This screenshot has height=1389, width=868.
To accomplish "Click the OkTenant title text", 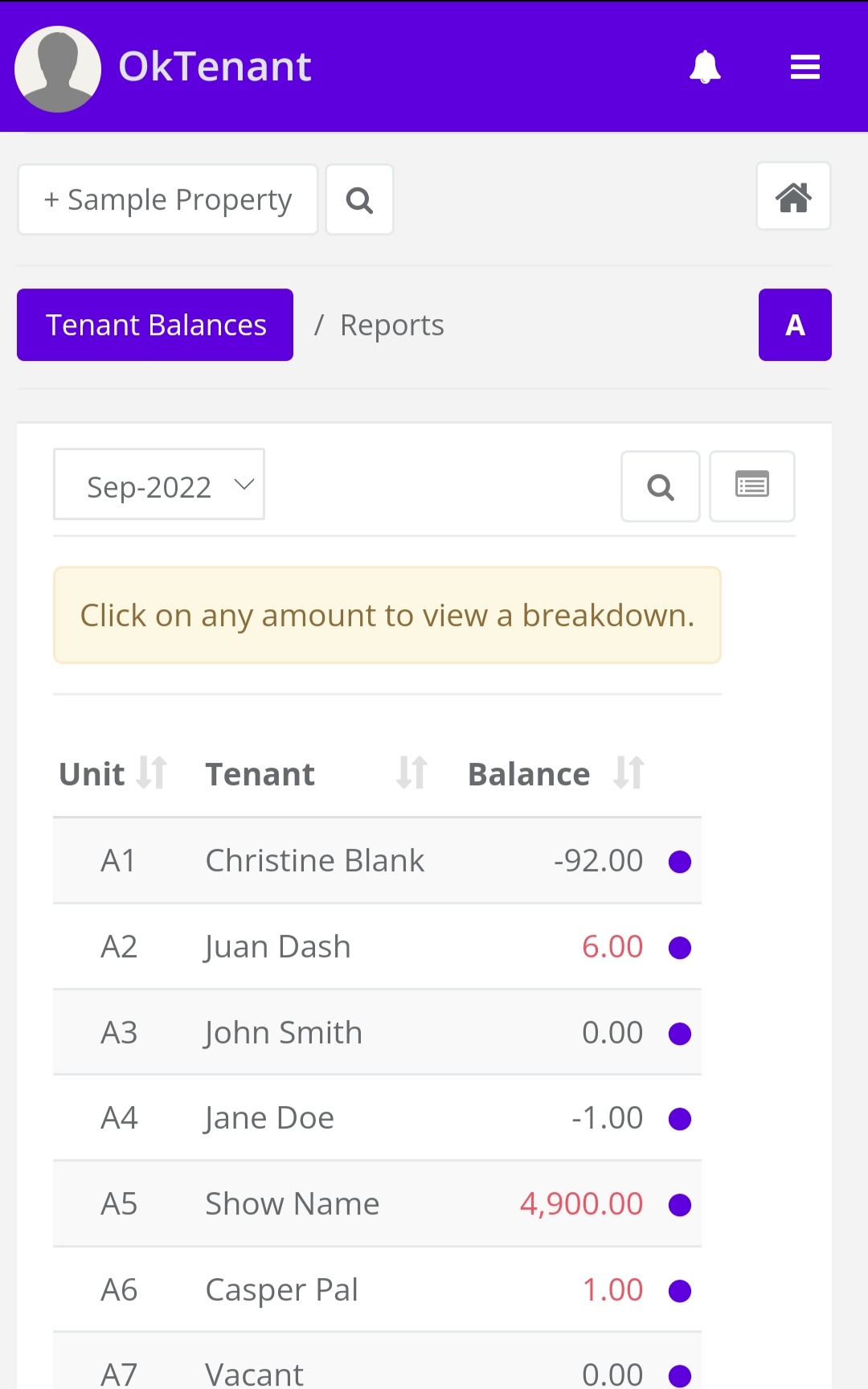I will pos(215,67).
